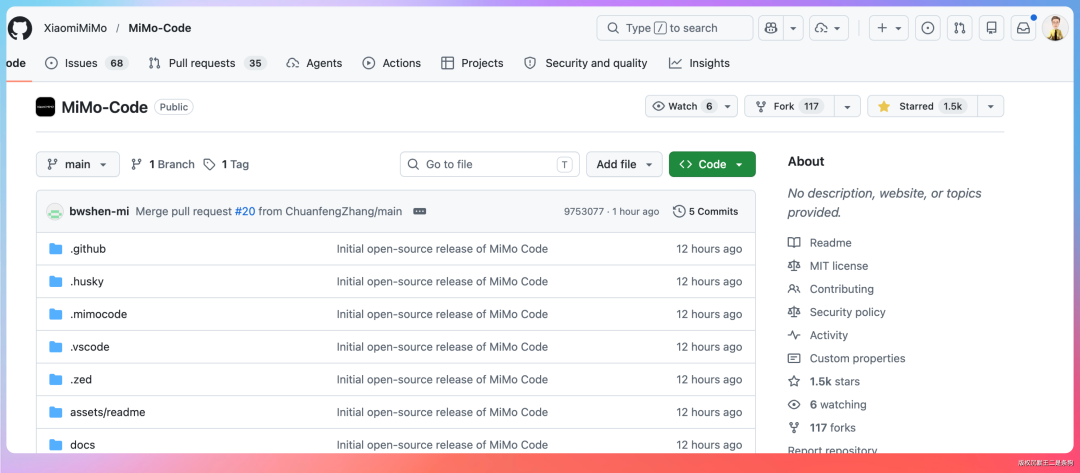Switch to the Agents tab
Screen dimensions: 1080x473
(314, 63)
